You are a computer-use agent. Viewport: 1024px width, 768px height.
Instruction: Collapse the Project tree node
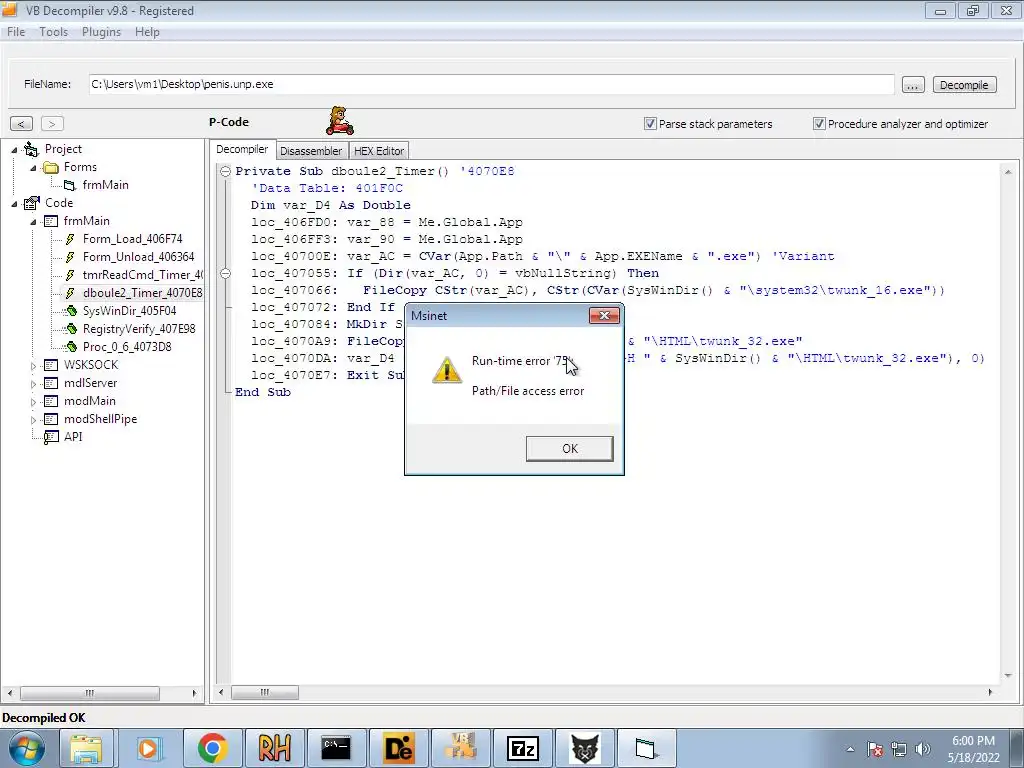coord(14,150)
